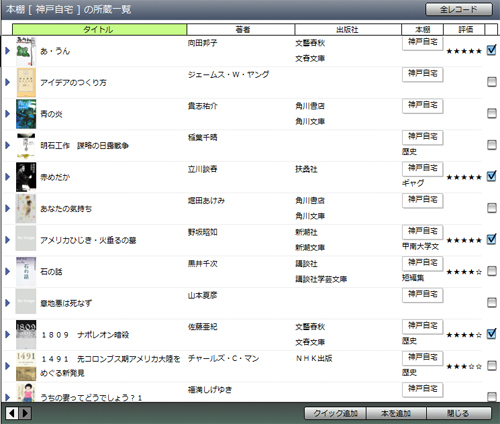Open the 1809 ナポレオン暗殺 cover thumbnail
The height and width of the screenshot is (424, 500).
pos(26,335)
